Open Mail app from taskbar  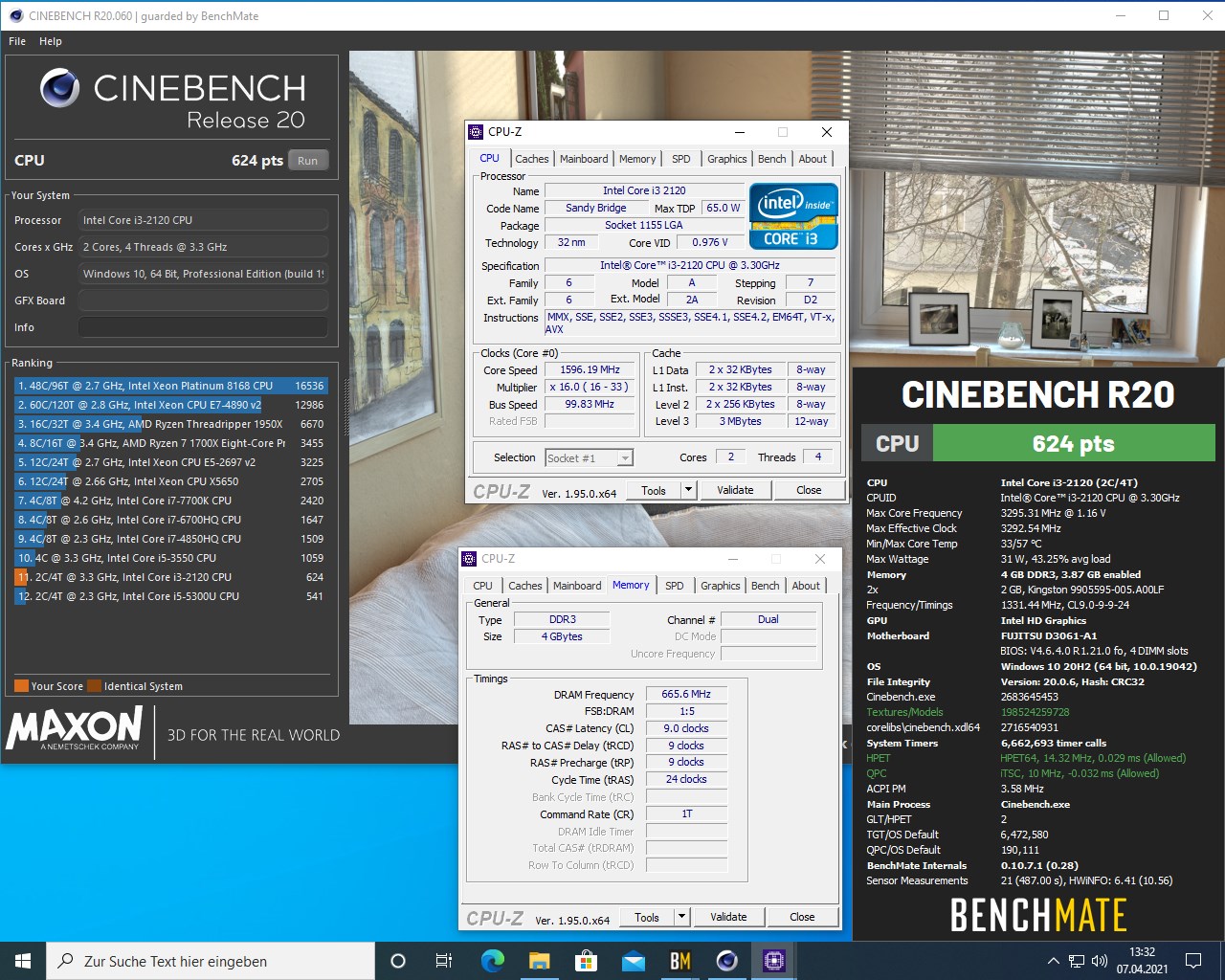click(633, 961)
